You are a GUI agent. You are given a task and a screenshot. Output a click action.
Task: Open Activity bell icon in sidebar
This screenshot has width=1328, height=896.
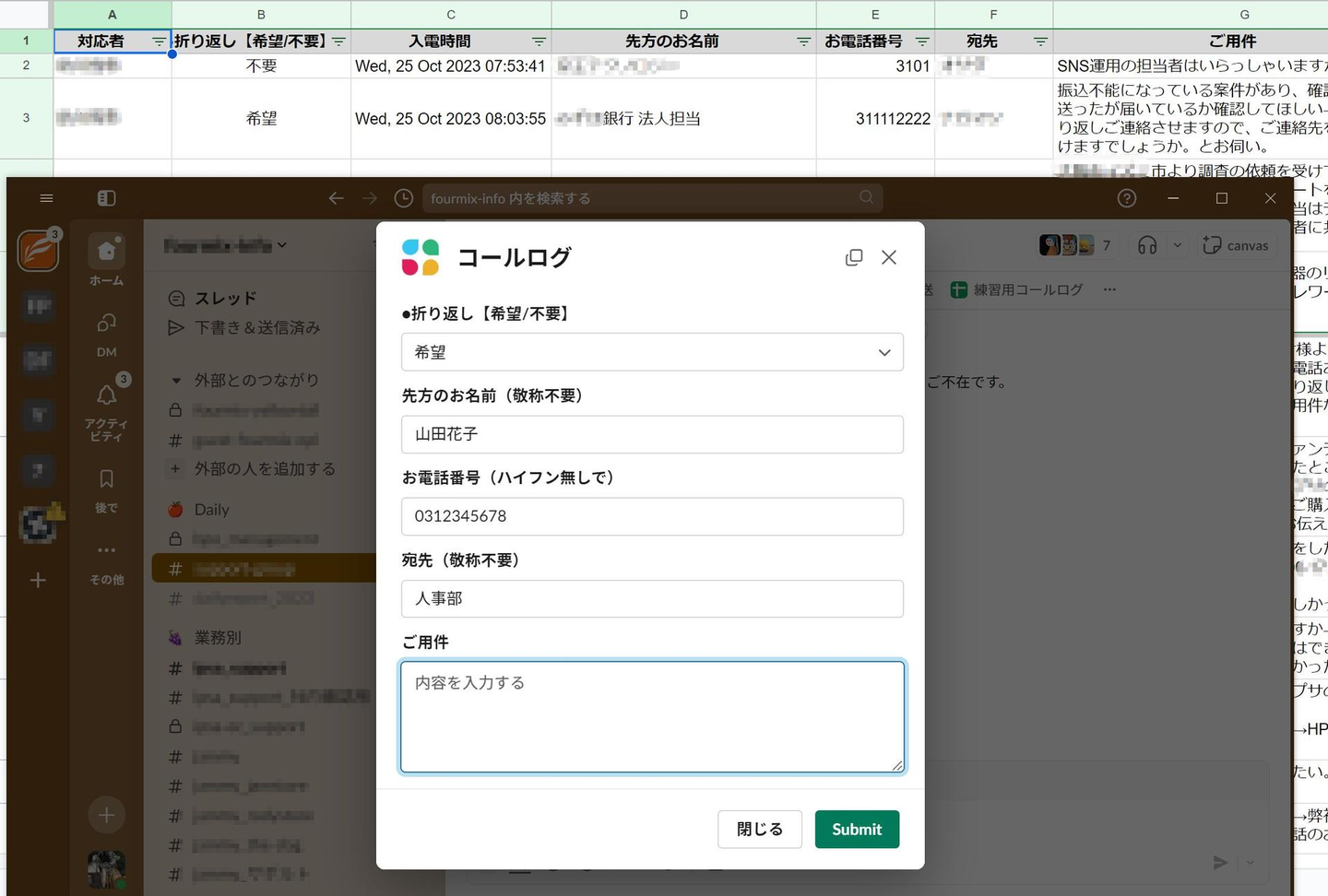[x=107, y=396]
